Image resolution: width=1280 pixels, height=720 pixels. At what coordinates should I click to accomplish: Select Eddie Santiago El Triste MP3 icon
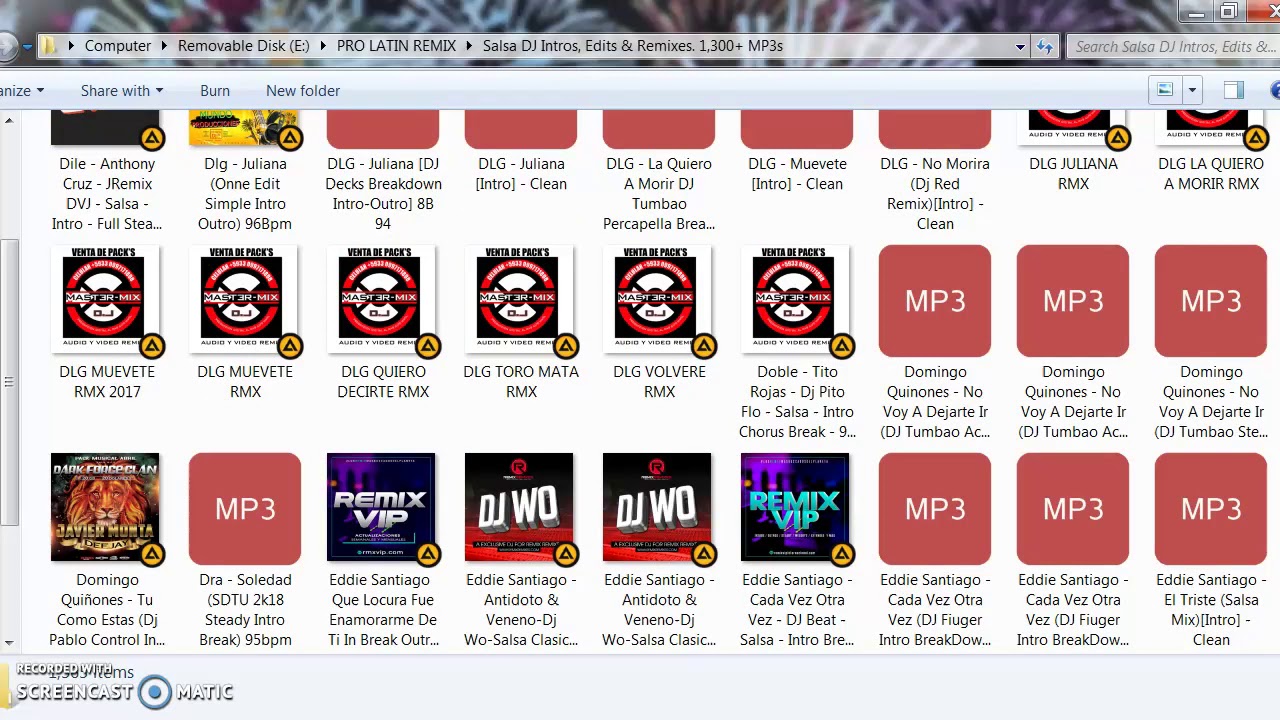point(1211,509)
